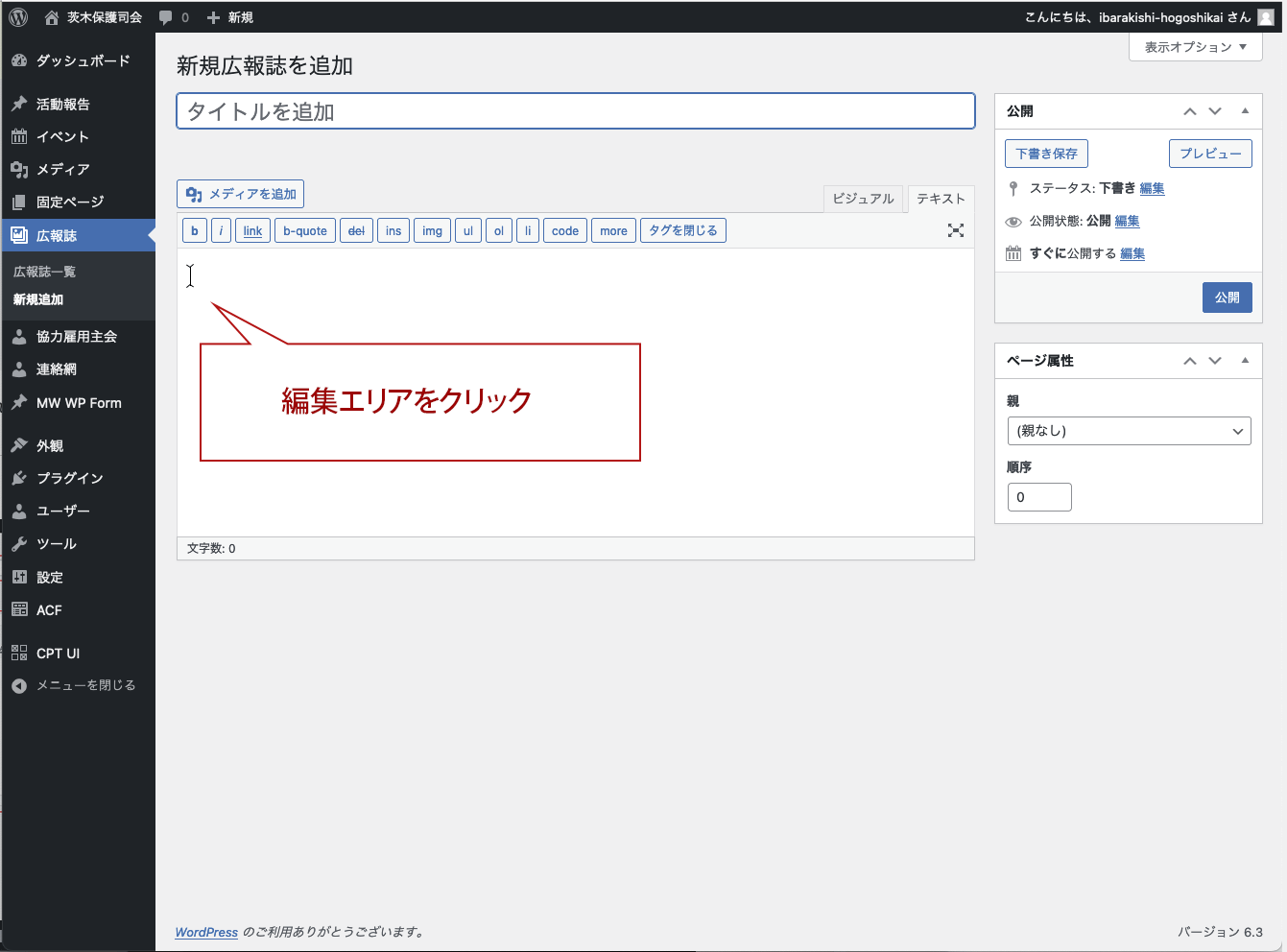Toggle distraction-free fullscreen editor icon
The height and width of the screenshot is (952, 1287).
point(955,230)
